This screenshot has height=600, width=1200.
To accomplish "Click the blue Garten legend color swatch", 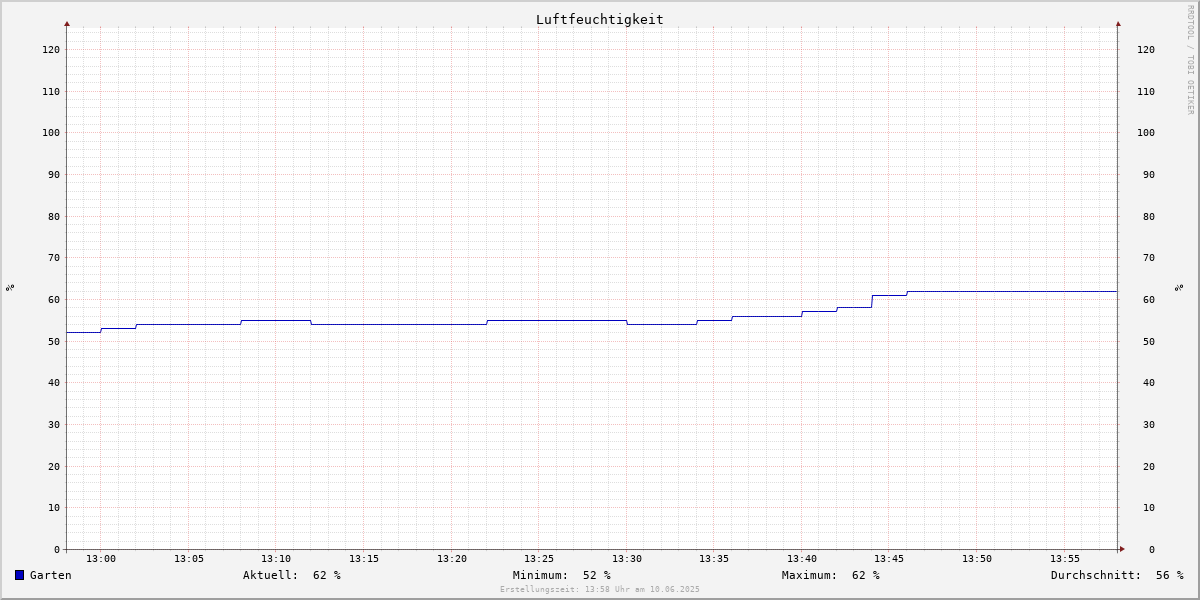I will 19,575.
